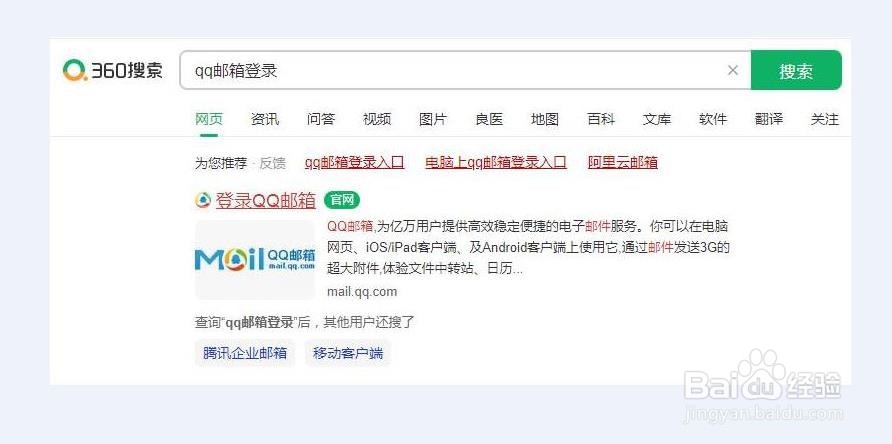The height and width of the screenshot is (444, 892).
Task: Click the 反馈 feedback link
Action: (272, 163)
